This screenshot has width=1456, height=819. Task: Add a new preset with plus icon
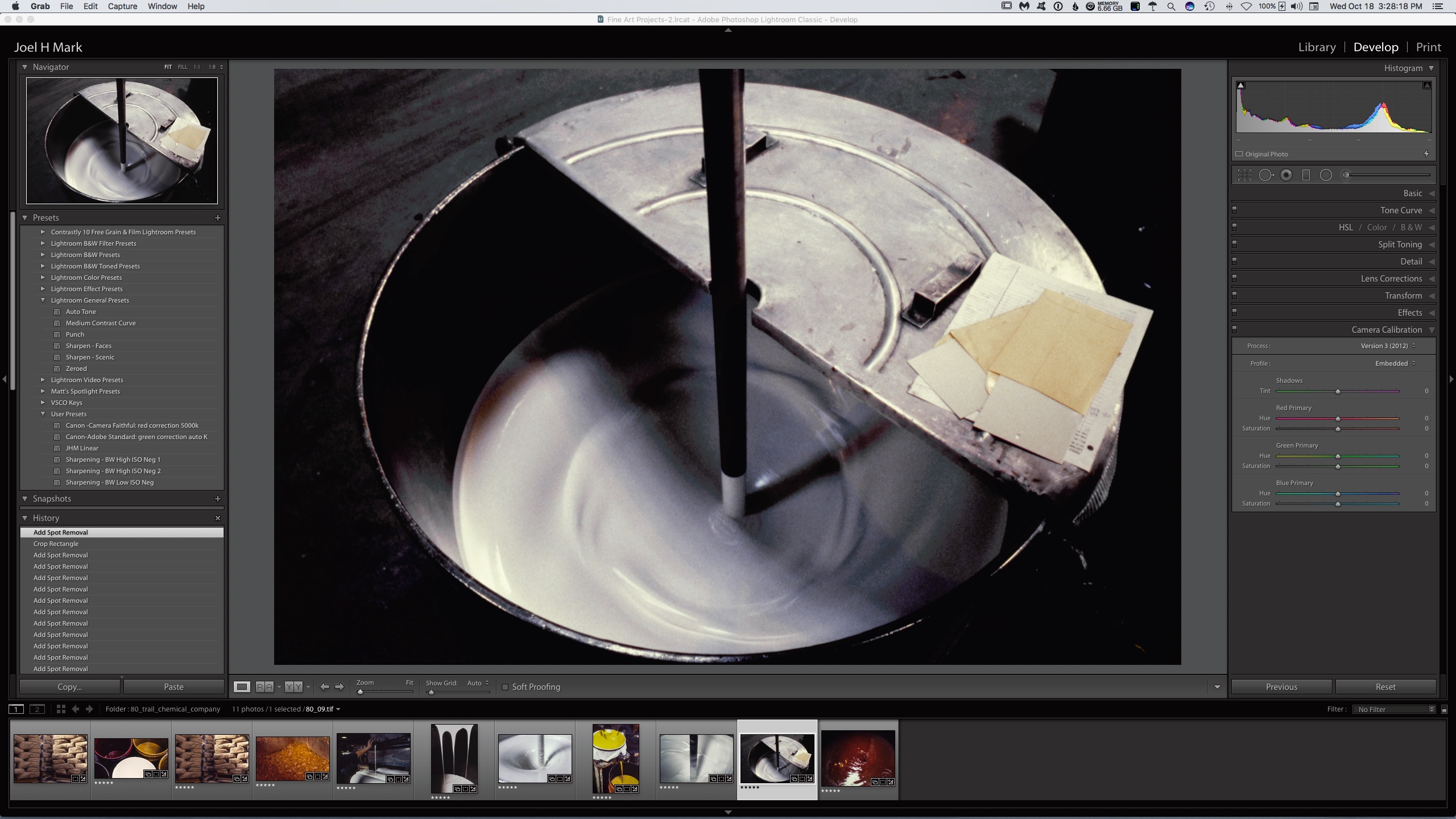pos(217,218)
